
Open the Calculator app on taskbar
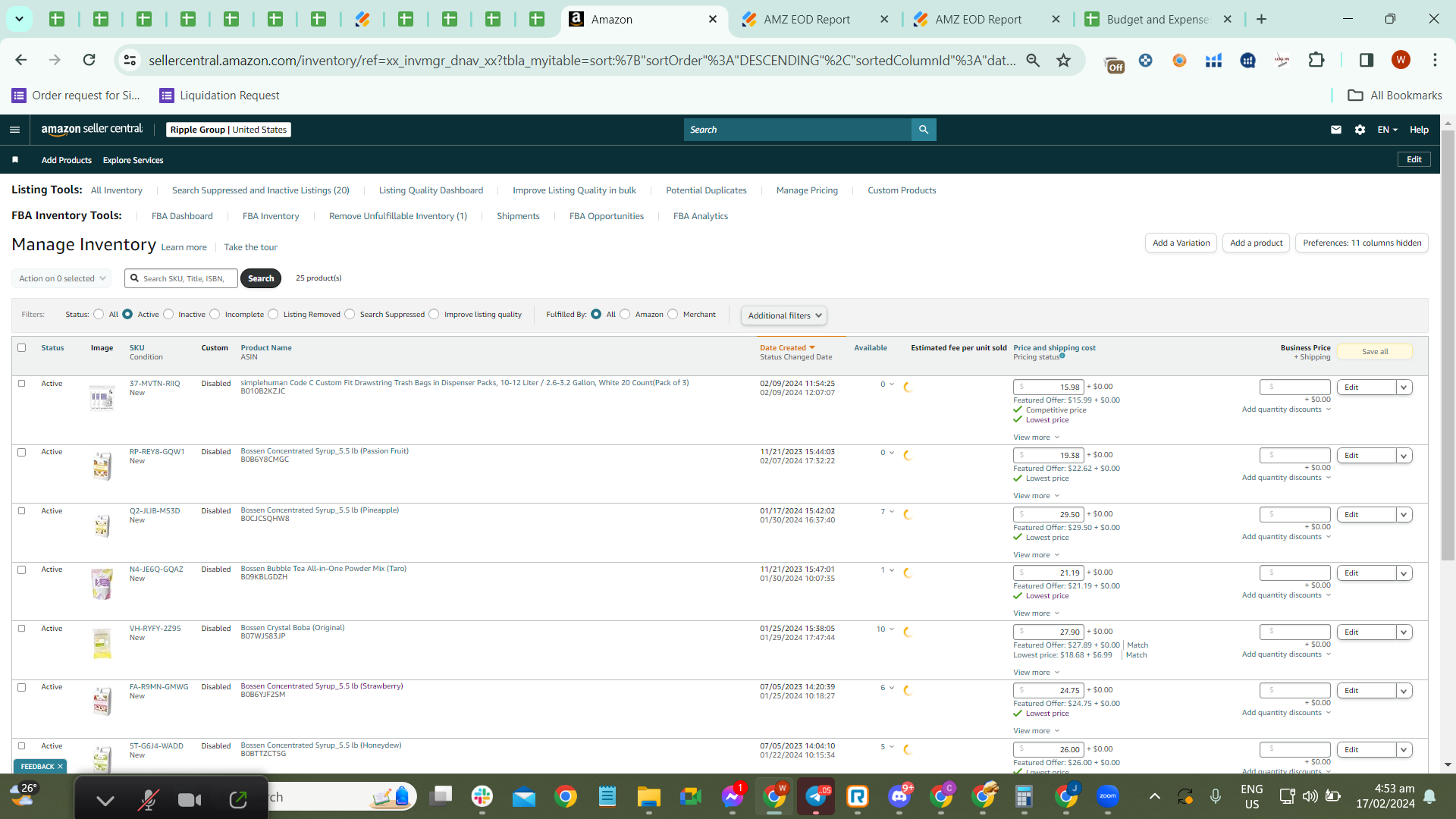(1025, 797)
